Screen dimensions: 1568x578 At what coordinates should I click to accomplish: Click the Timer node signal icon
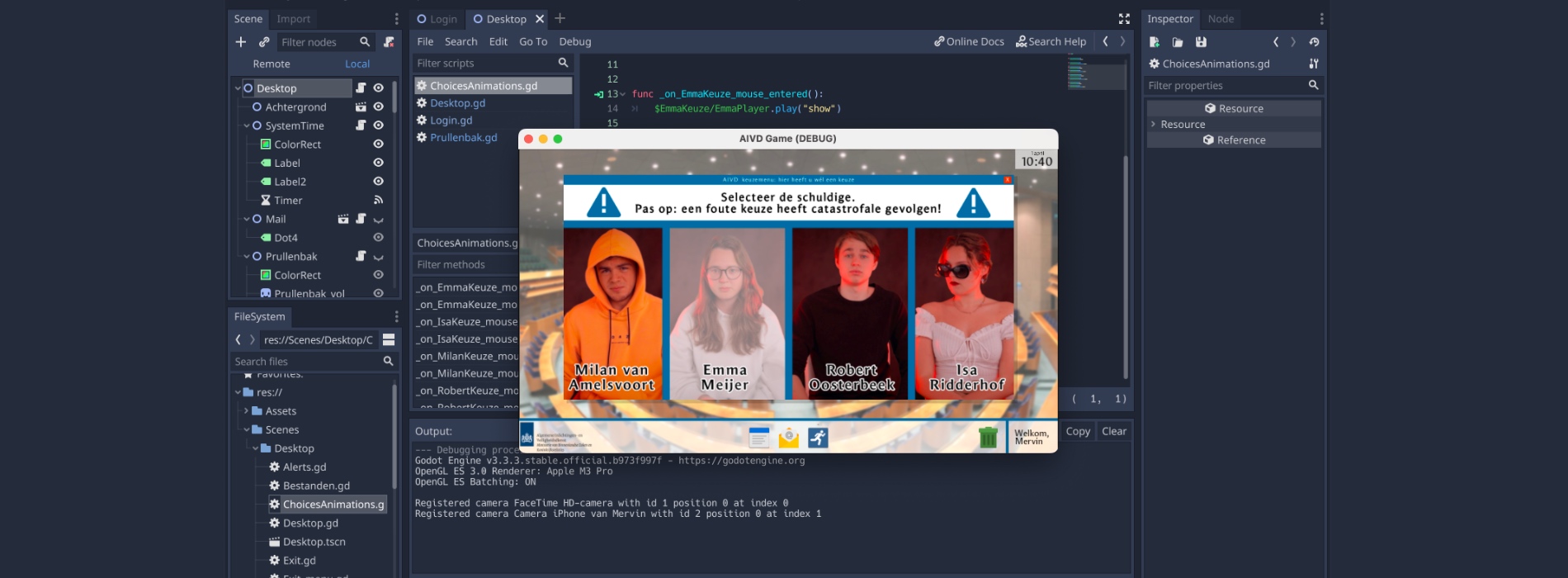click(x=378, y=201)
